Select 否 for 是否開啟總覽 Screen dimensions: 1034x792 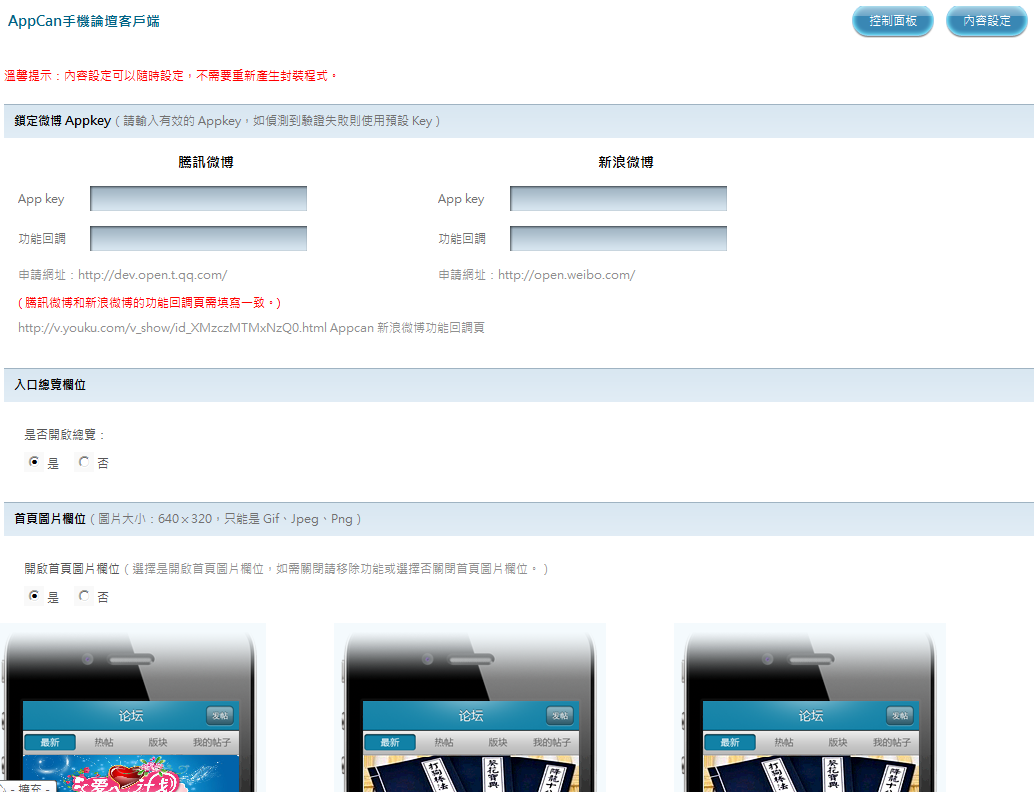[84, 462]
